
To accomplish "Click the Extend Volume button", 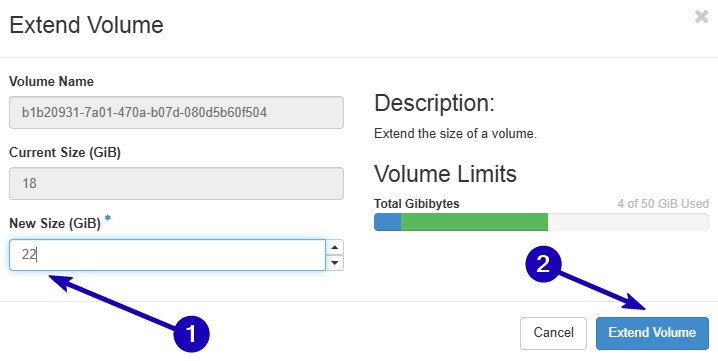I will tap(652, 333).
